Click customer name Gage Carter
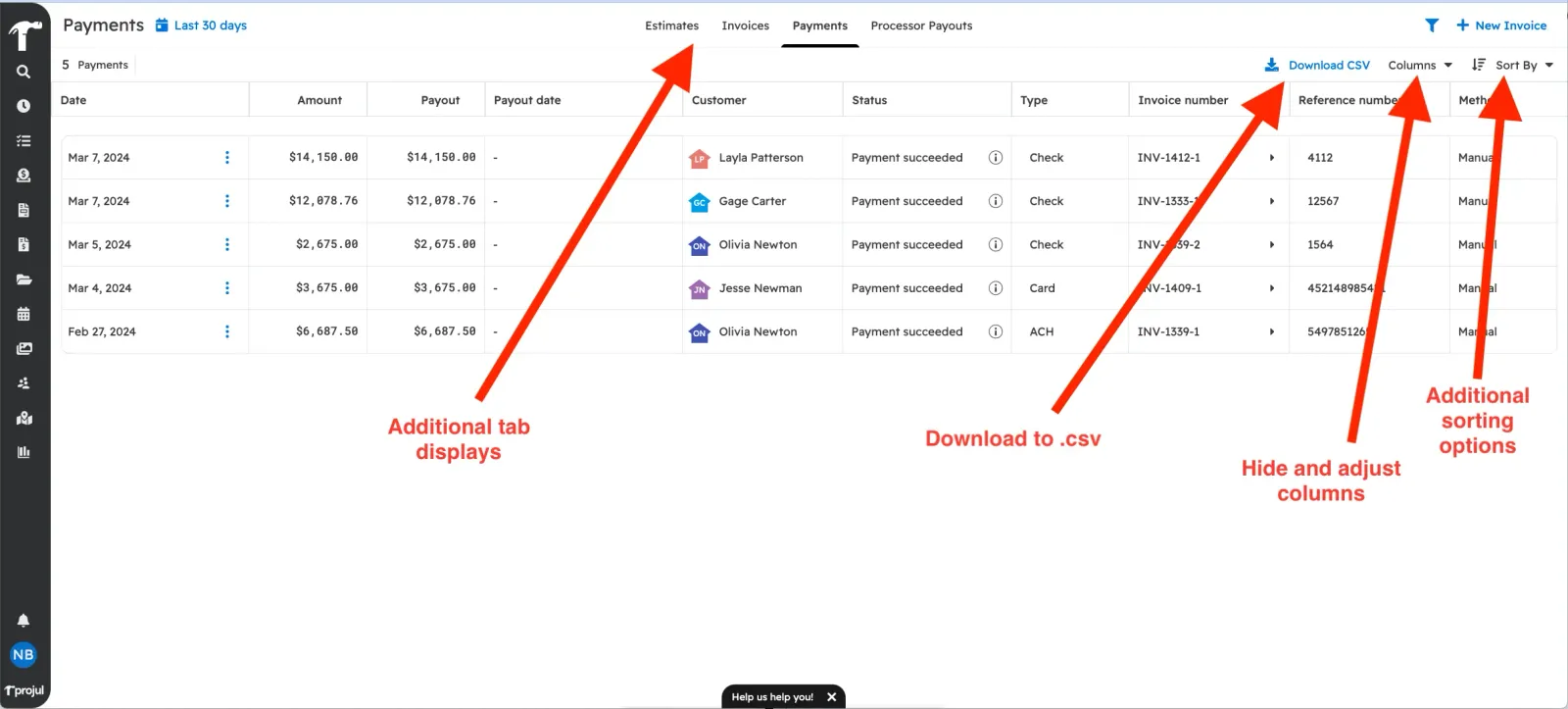The height and width of the screenshot is (709, 1568). [753, 201]
